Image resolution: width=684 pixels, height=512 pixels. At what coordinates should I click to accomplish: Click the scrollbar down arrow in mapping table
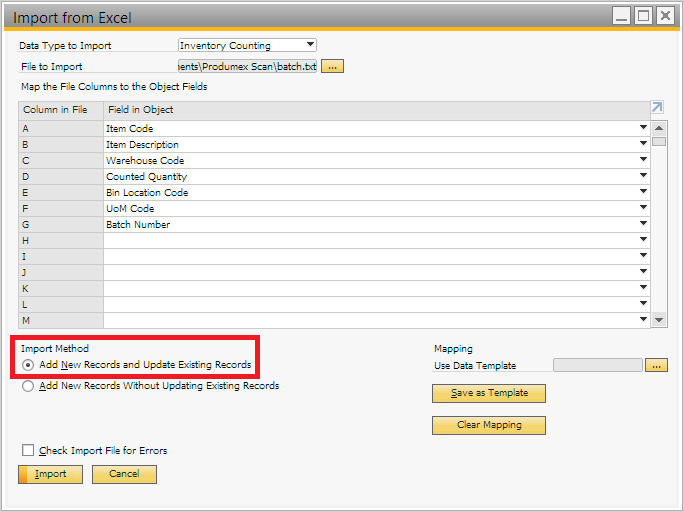click(x=659, y=319)
